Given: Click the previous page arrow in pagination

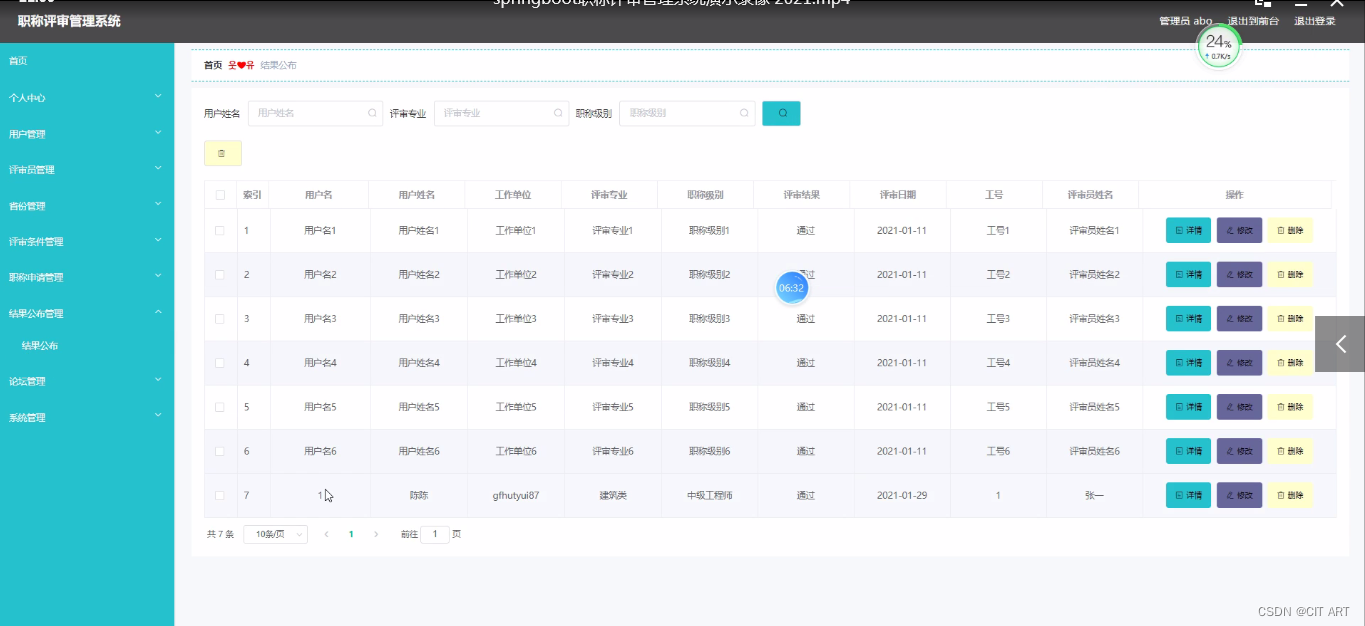Looking at the screenshot, I should point(326,534).
